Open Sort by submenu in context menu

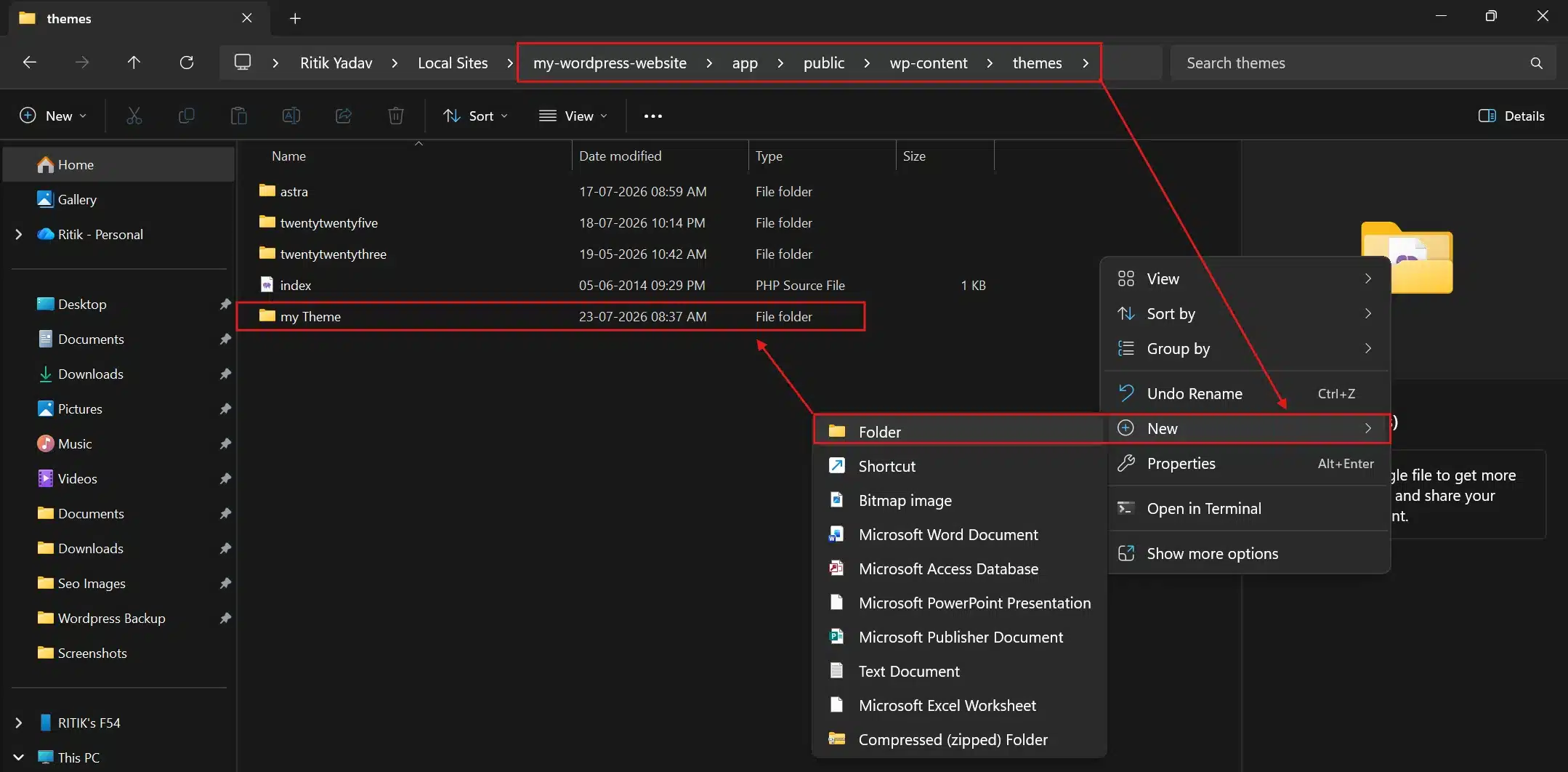(x=1245, y=314)
